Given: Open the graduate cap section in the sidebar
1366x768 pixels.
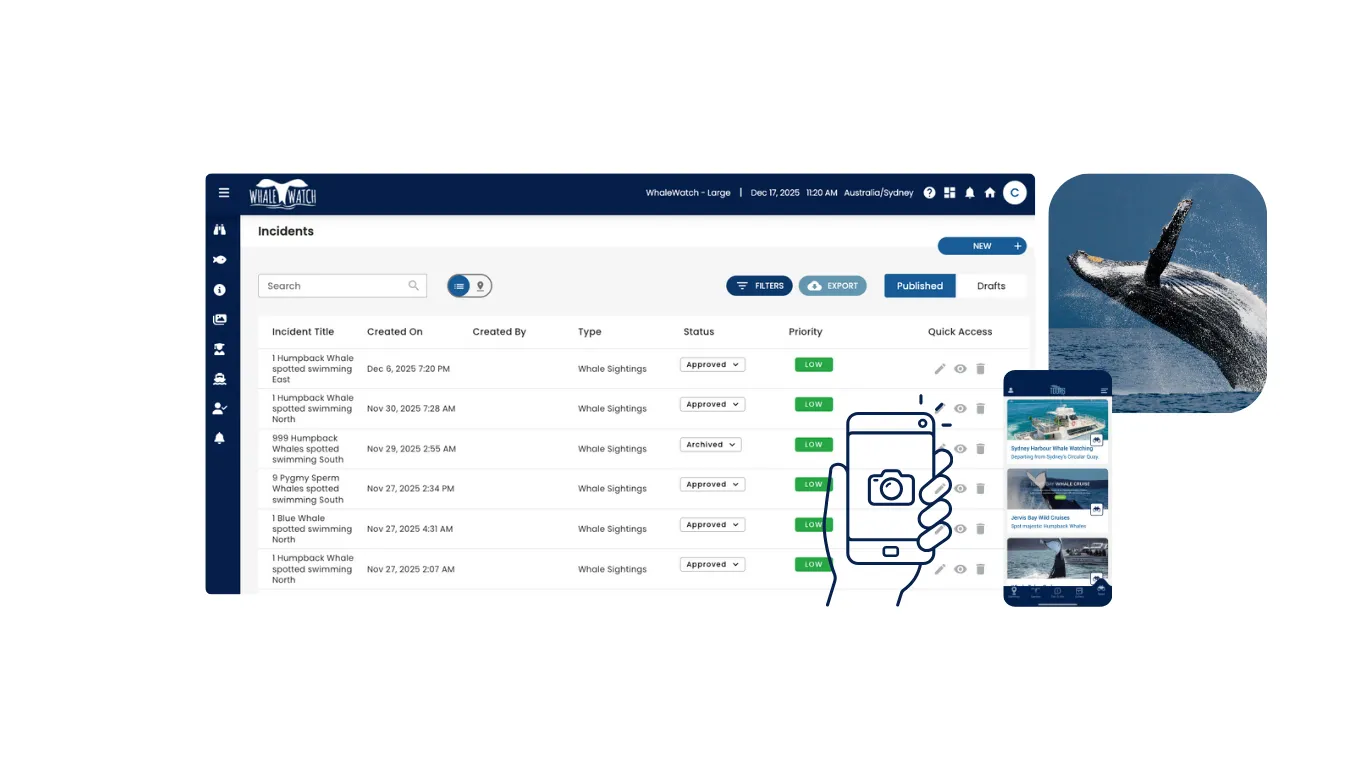Looking at the screenshot, I should (220, 349).
